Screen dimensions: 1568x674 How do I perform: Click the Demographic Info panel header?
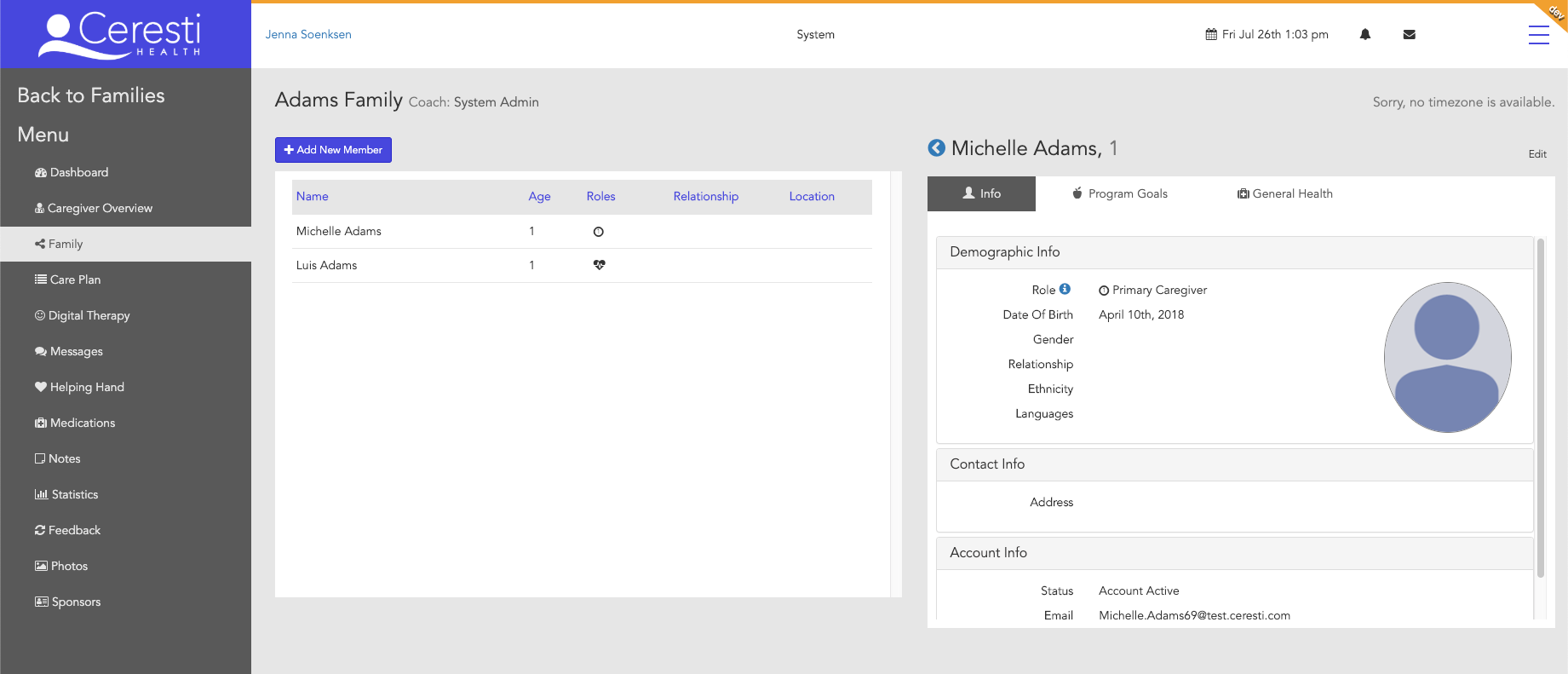[x=1235, y=252]
